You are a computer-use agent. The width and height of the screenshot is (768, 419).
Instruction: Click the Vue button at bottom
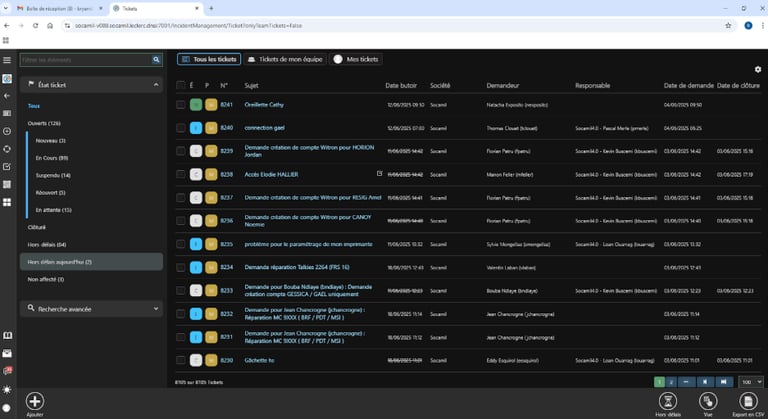(x=708, y=404)
